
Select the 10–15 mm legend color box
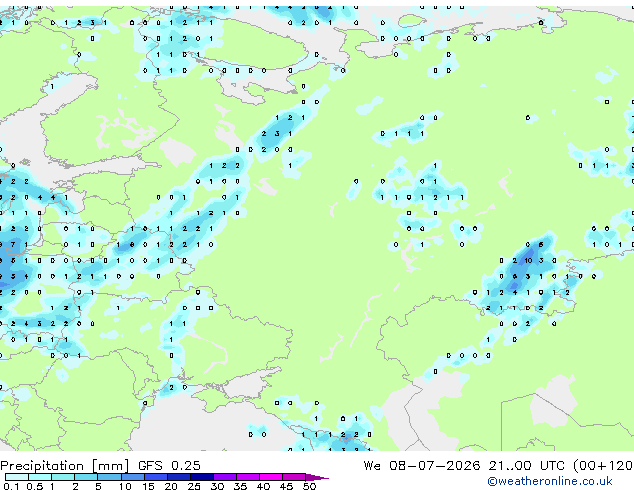pos(132,477)
